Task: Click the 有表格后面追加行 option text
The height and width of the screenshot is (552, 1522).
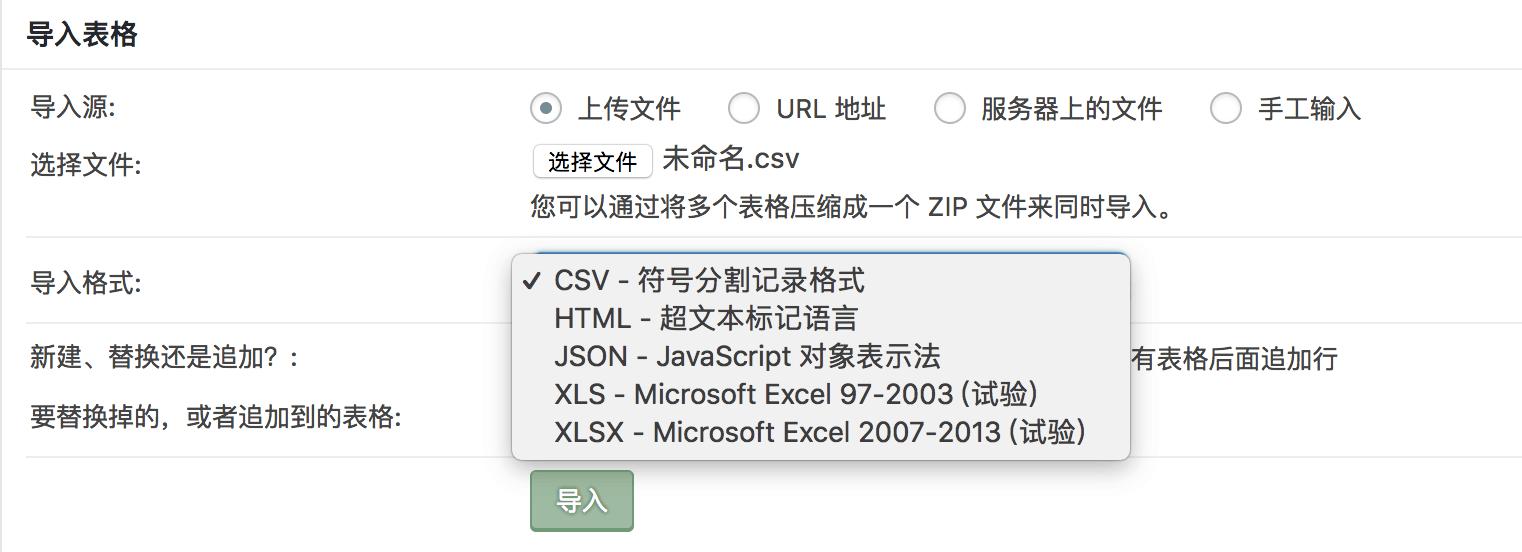Action: [x=1234, y=359]
